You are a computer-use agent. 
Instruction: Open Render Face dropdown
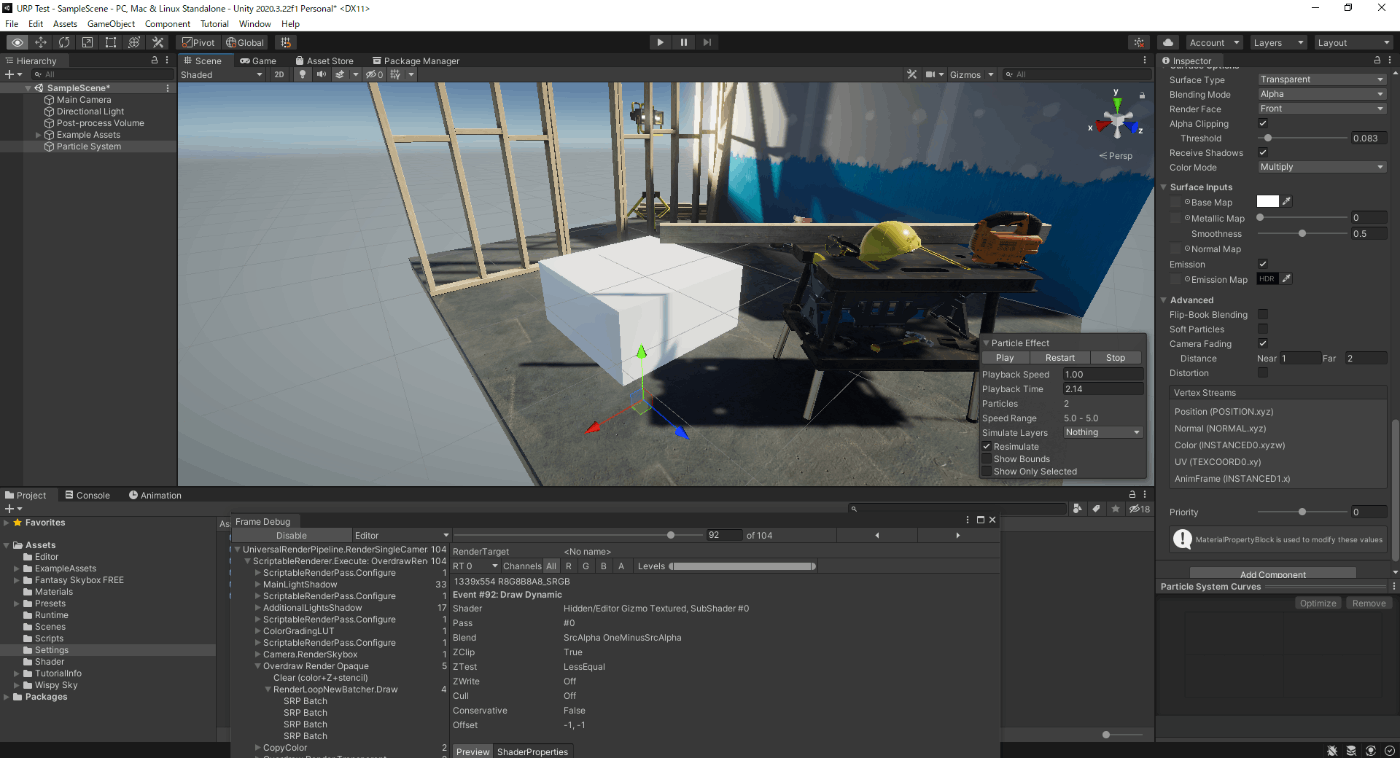[1321, 109]
